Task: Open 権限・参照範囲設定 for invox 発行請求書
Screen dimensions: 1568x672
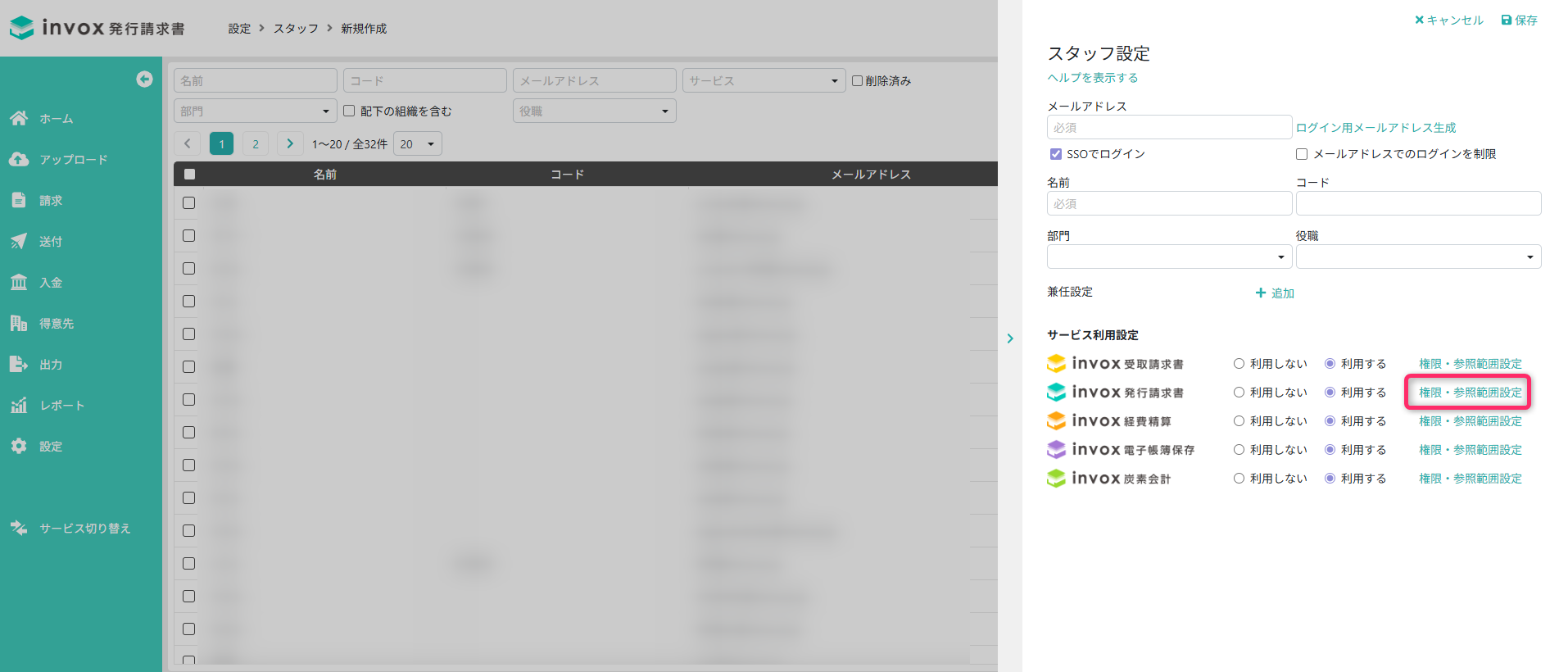Action: [x=1471, y=392]
